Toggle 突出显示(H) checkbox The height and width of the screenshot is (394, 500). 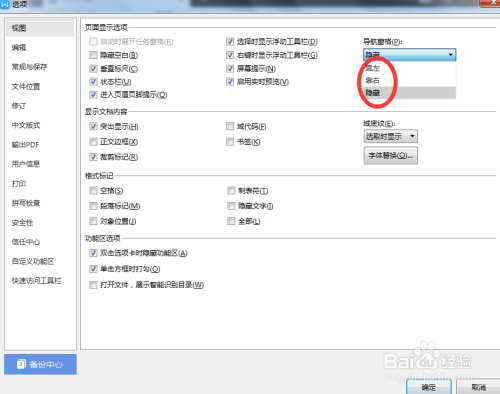click(93, 126)
